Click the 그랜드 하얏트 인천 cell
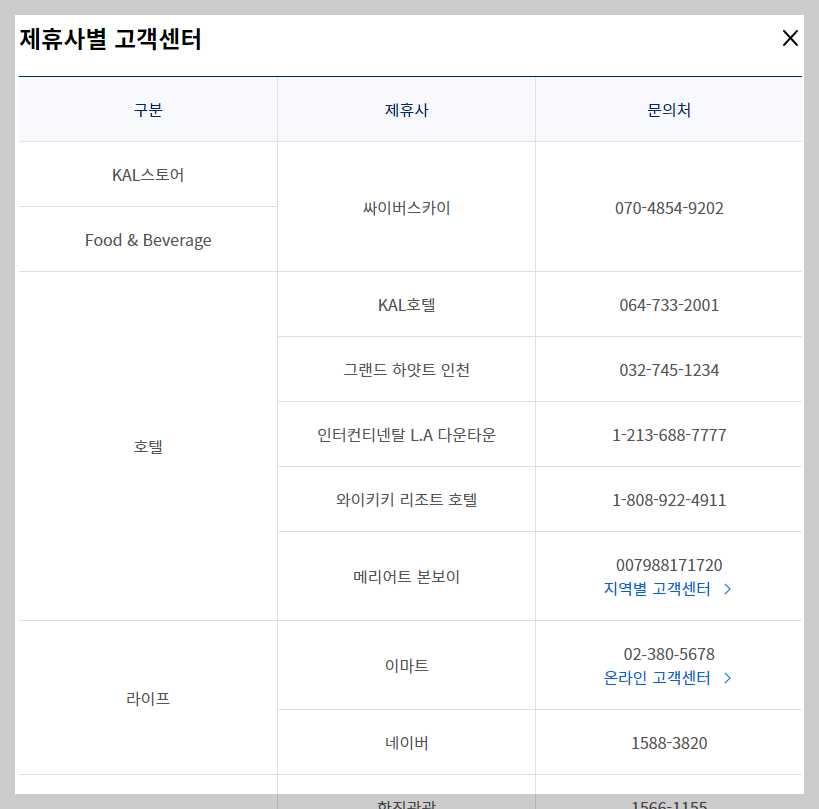 pos(406,369)
